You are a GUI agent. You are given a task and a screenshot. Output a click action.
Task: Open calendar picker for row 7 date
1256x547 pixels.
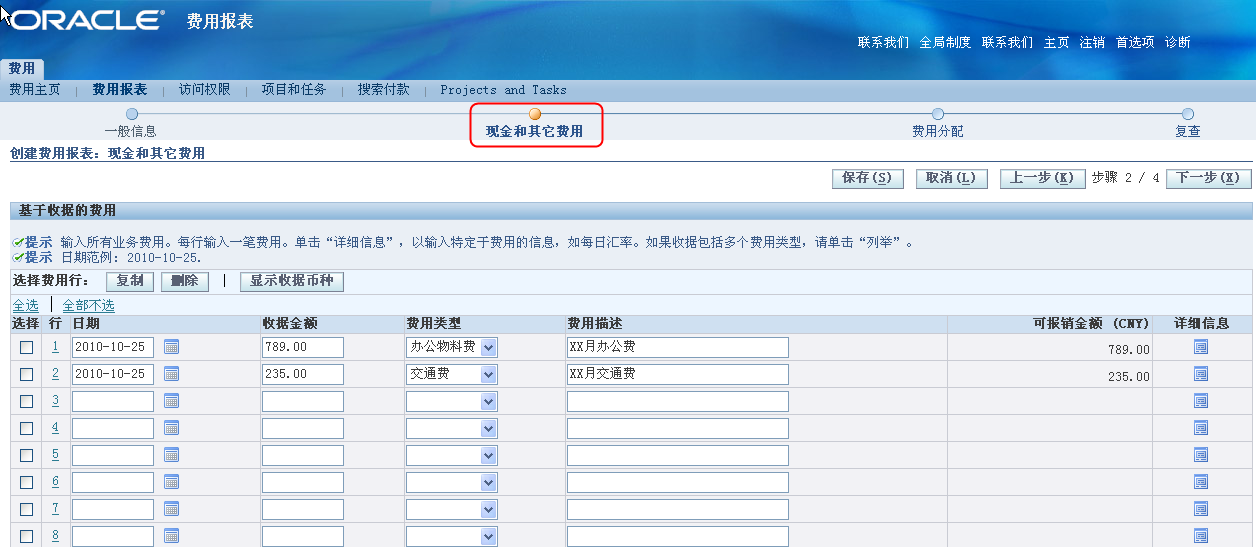[x=171, y=509]
